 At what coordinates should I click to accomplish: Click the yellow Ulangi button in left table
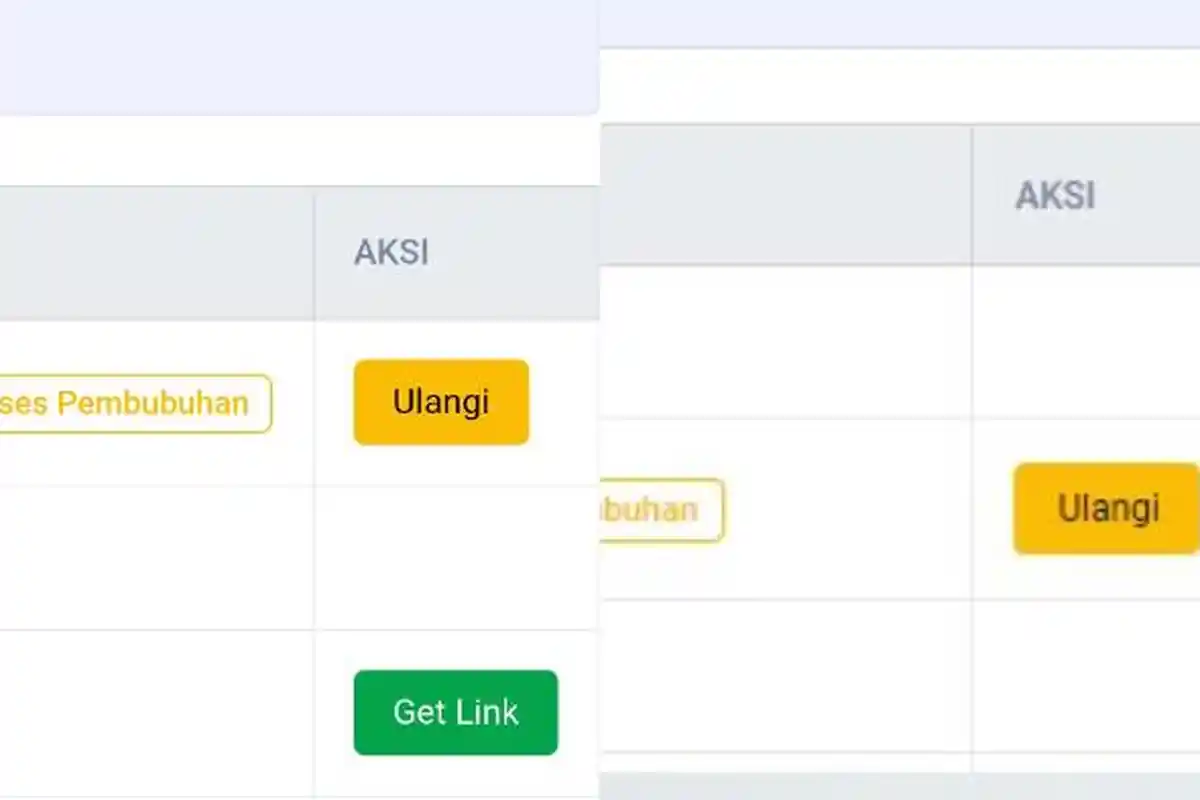(440, 402)
